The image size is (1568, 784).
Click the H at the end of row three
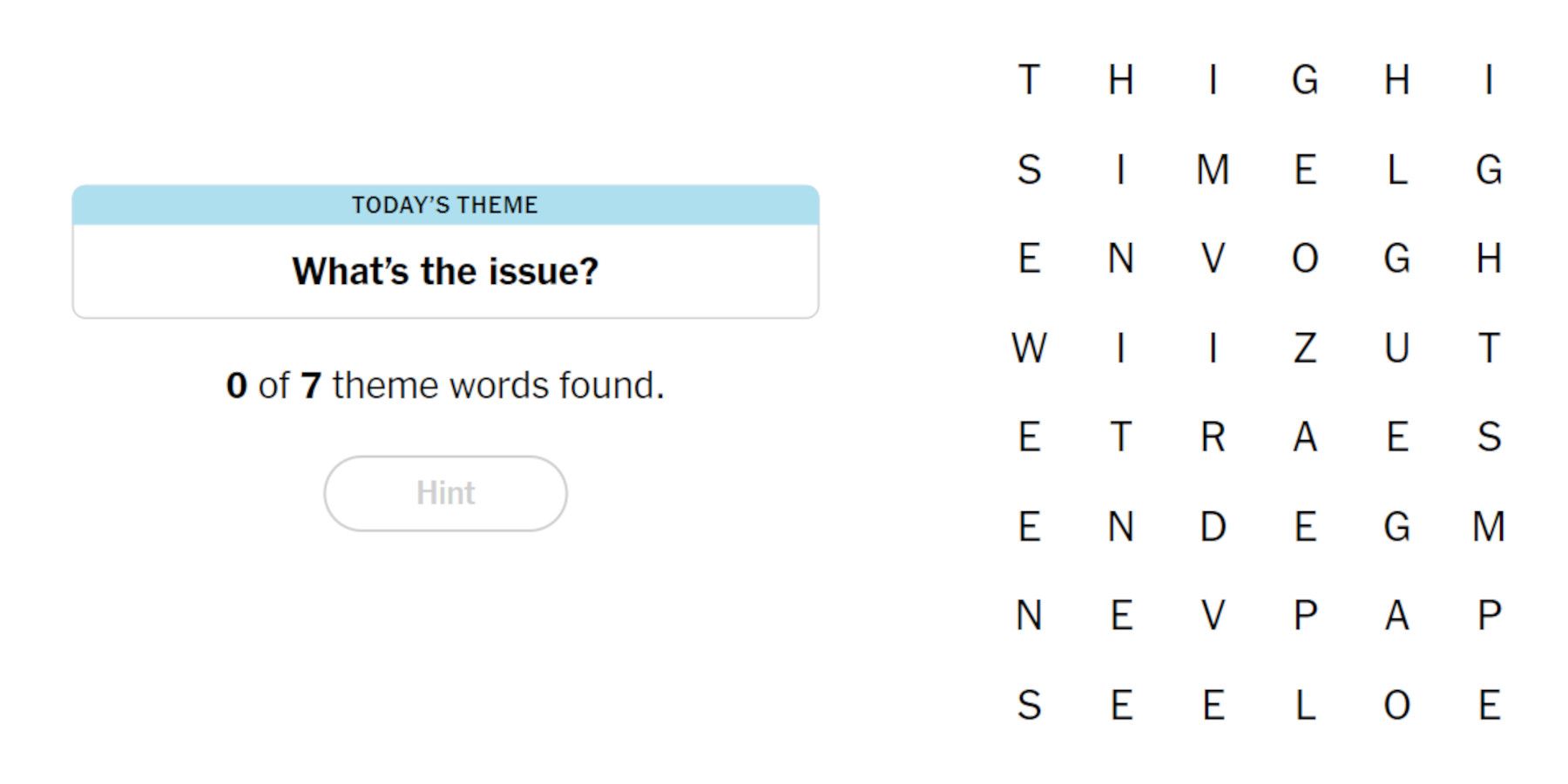tap(1490, 260)
